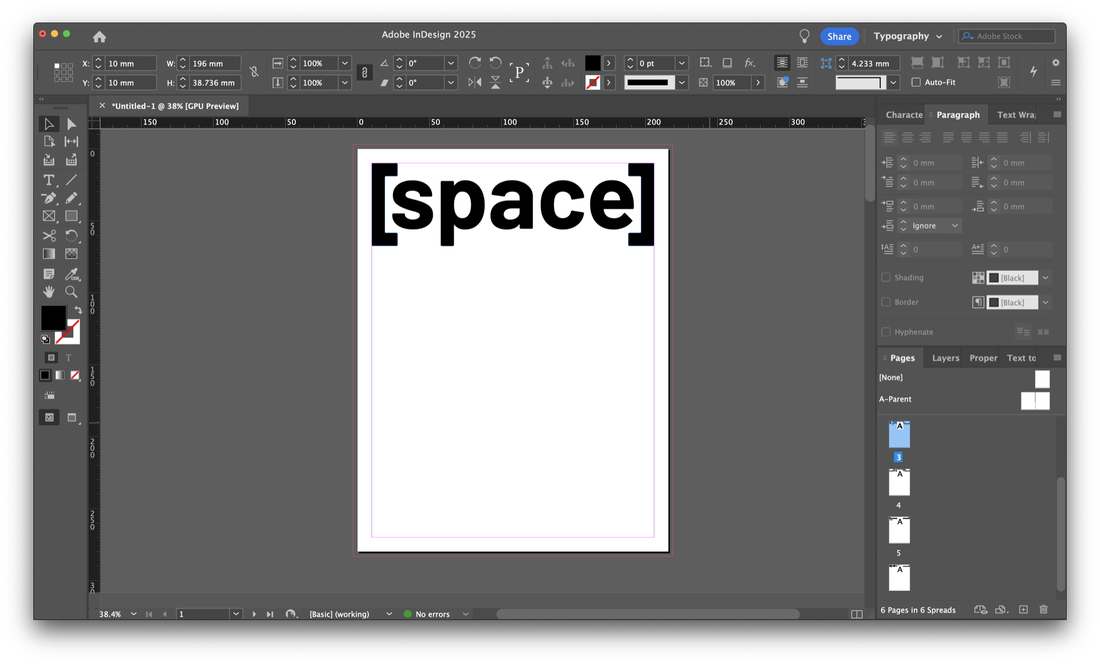
Task: Open Quick Apply lightning icon
Action: click(x=1033, y=71)
